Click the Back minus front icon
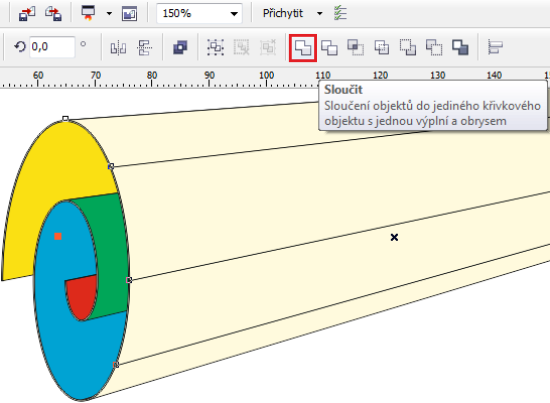The height and width of the screenshot is (403, 550). pos(434,47)
